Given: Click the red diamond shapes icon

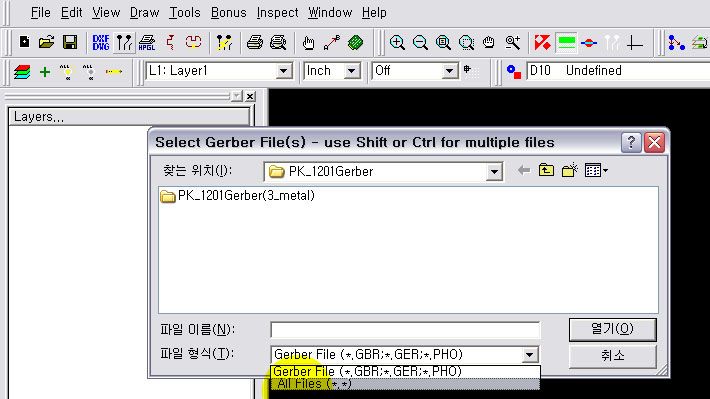Looking at the screenshot, I should click(x=542, y=43).
